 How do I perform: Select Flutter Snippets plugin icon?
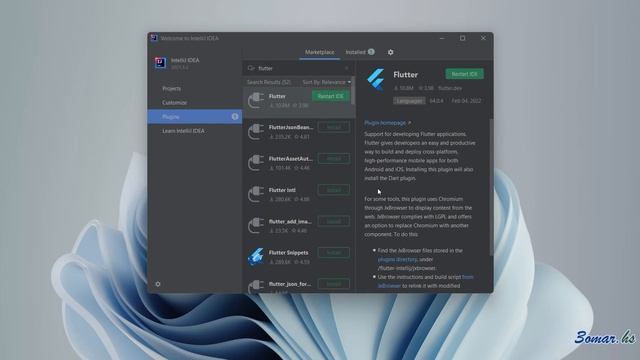click(256, 257)
